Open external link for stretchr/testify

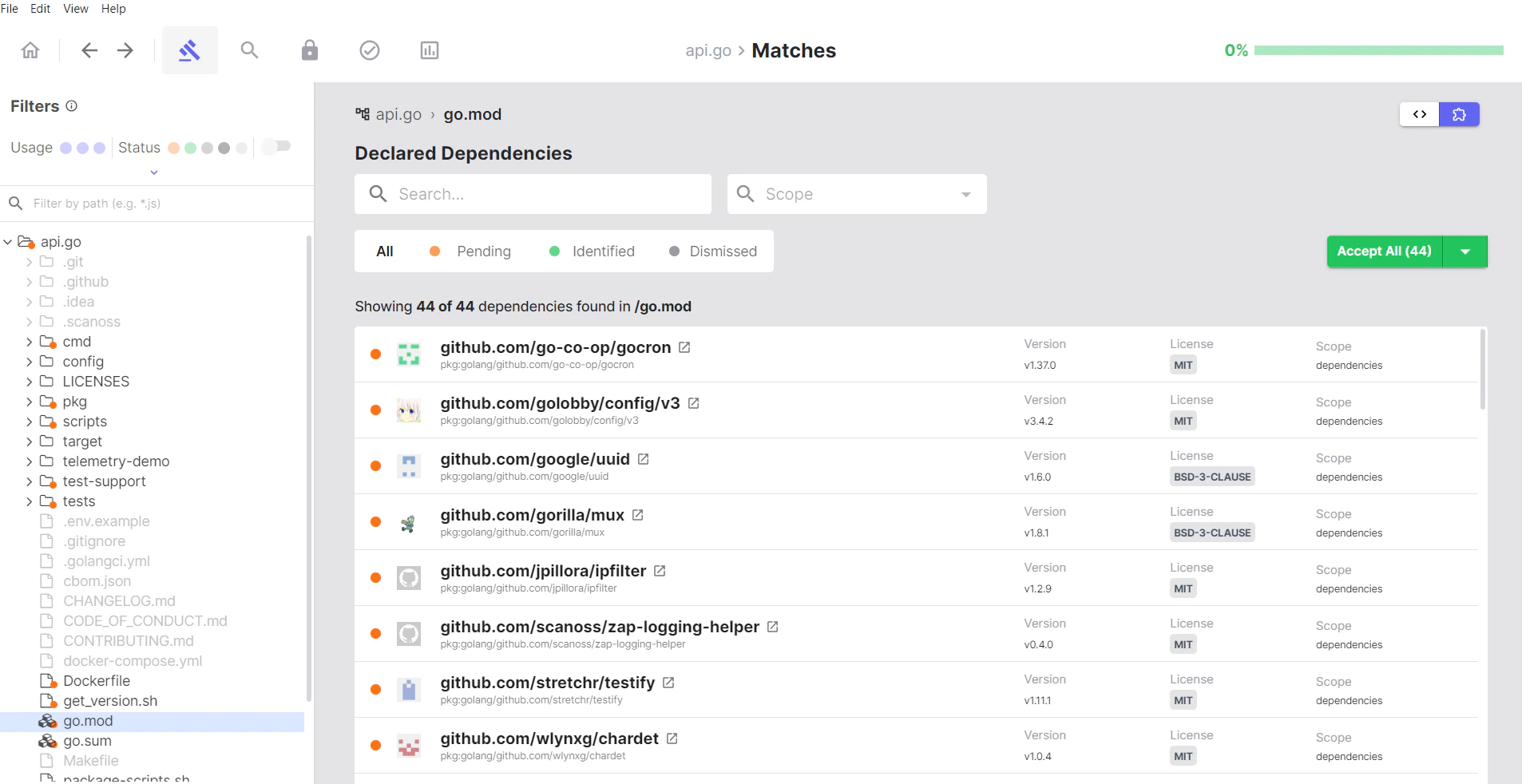click(x=668, y=683)
